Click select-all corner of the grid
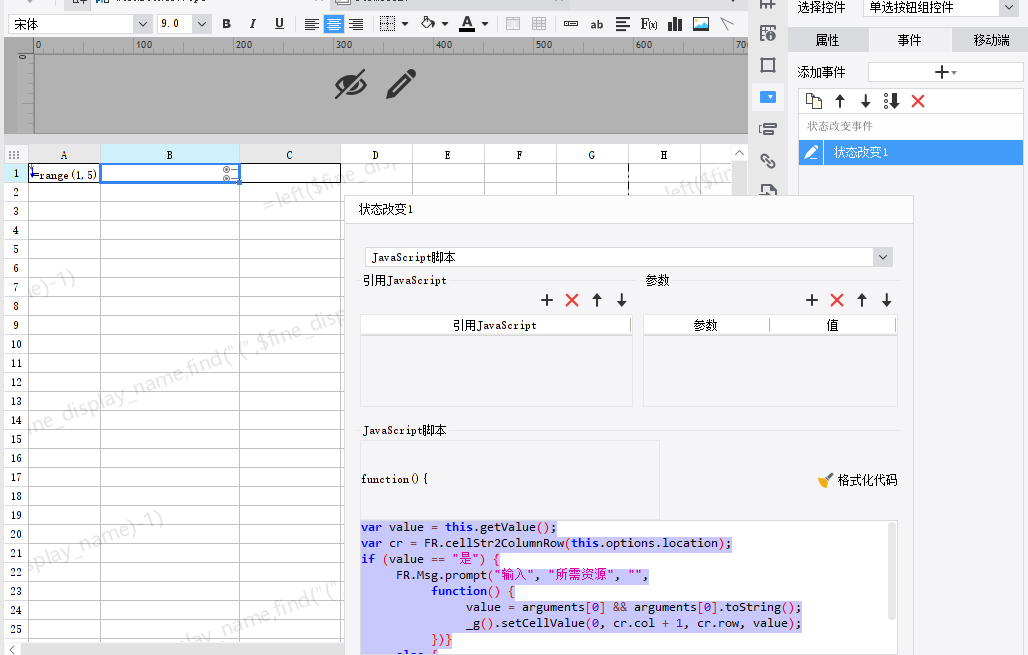 pyautogui.click(x=14, y=155)
